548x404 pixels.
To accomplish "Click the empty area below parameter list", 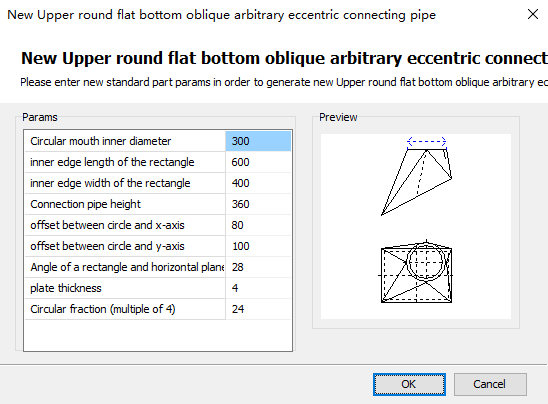I will (158, 335).
